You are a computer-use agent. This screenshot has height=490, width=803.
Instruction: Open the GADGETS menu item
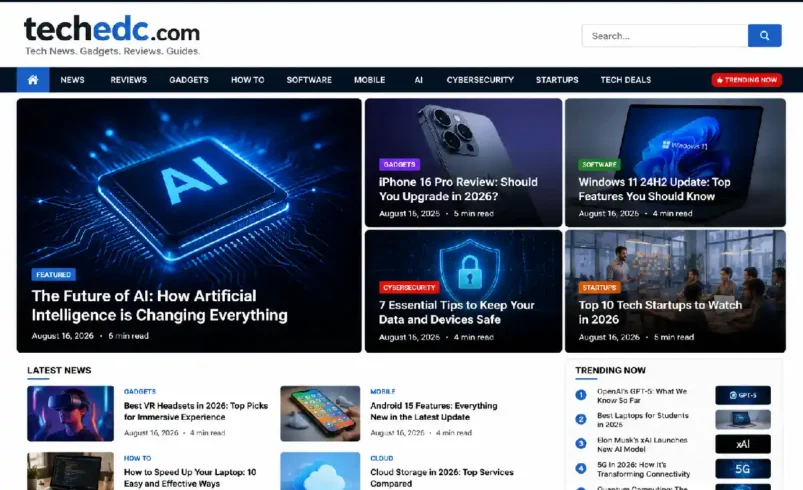tap(189, 80)
